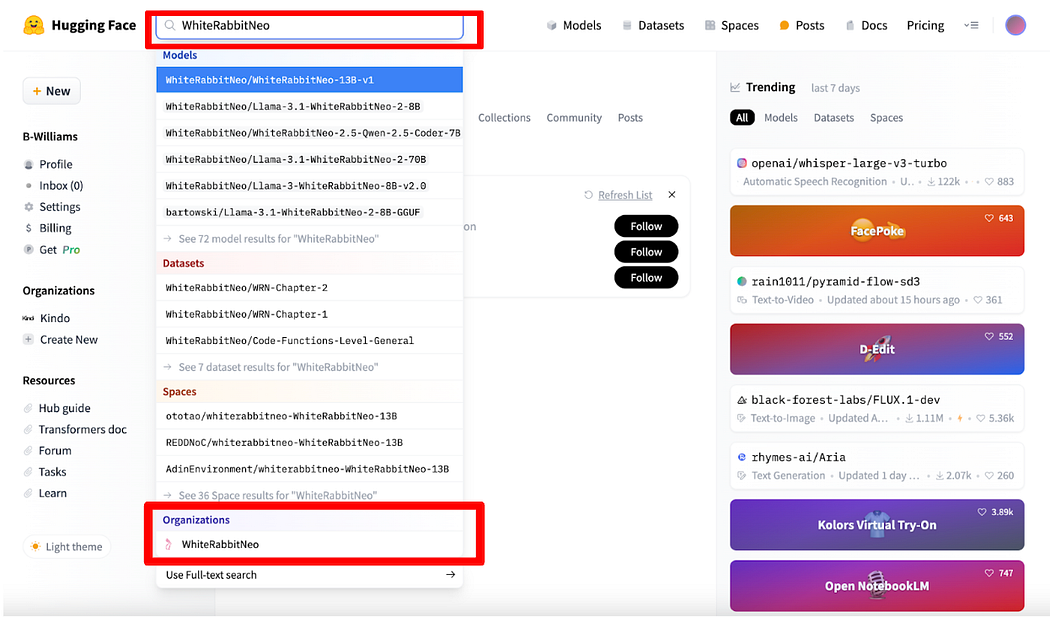The image size is (1050, 617).
Task: Open the D-Edit space card
Action: [x=877, y=349]
